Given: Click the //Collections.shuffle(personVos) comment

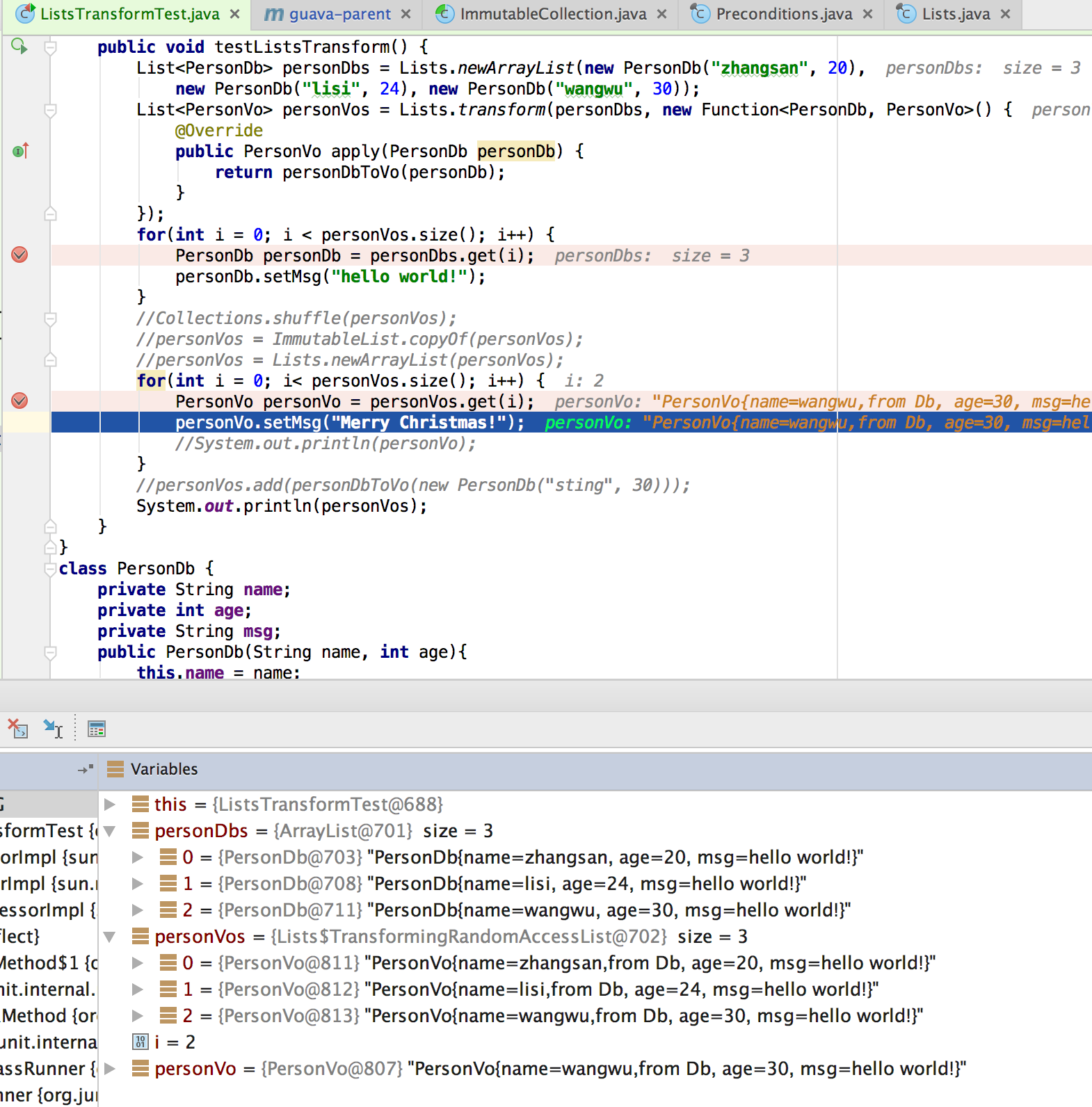Looking at the screenshot, I should (x=296, y=318).
